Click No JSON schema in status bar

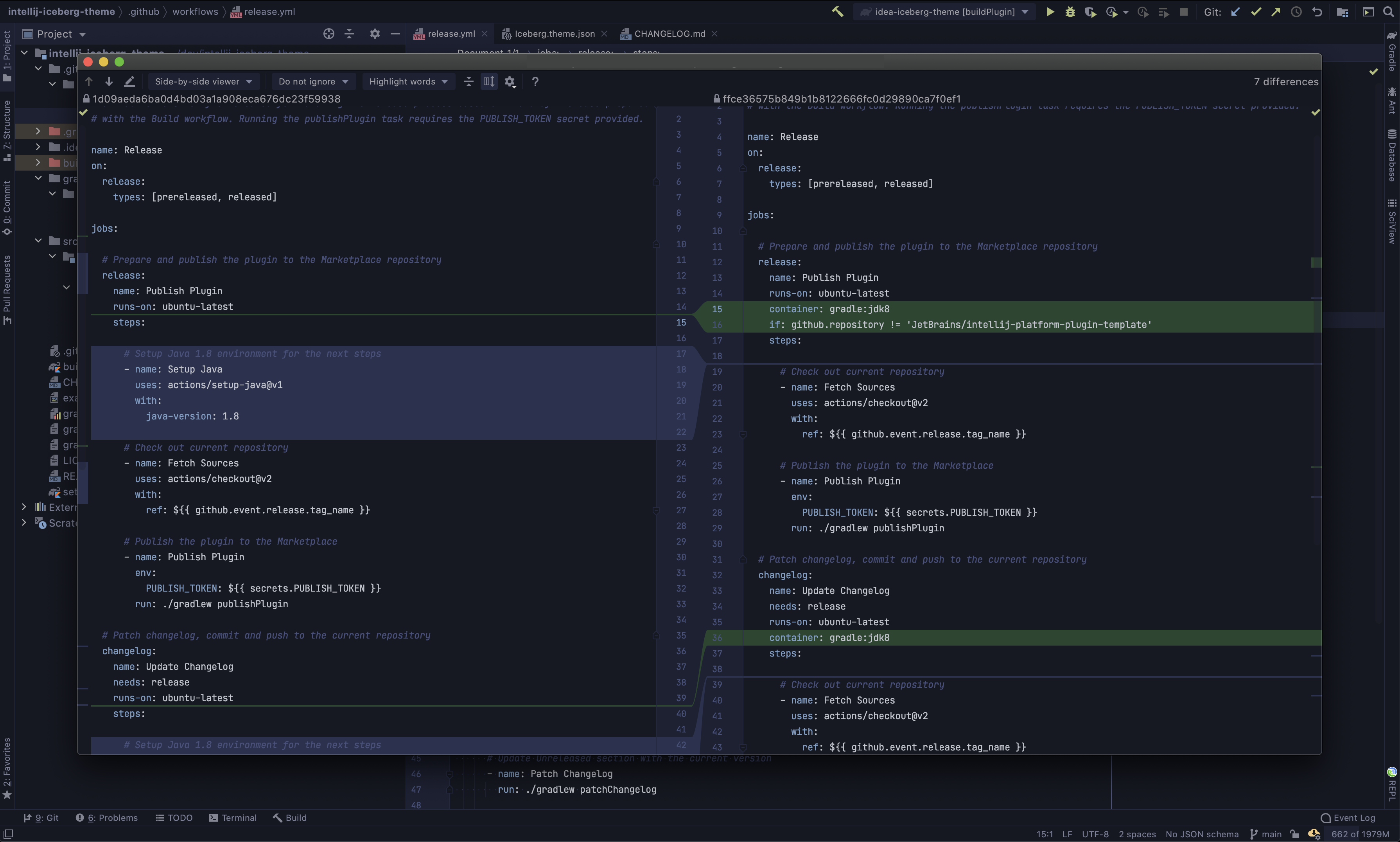tap(1202, 834)
